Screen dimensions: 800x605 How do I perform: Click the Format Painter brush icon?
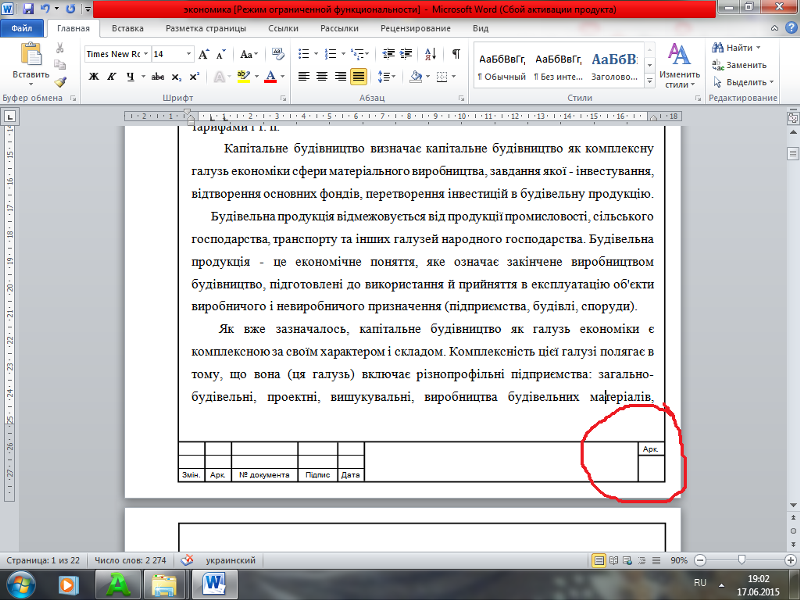[x=61, y=83]
